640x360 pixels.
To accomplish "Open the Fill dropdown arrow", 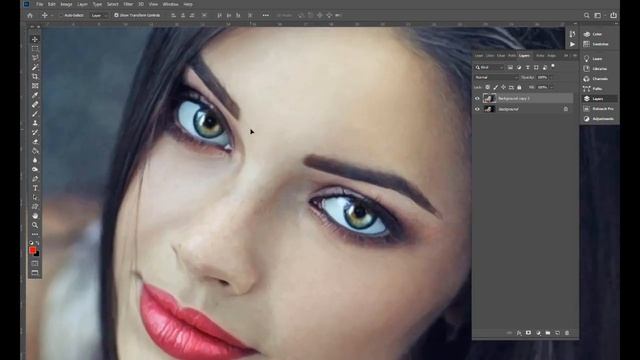I will (551, 87).
